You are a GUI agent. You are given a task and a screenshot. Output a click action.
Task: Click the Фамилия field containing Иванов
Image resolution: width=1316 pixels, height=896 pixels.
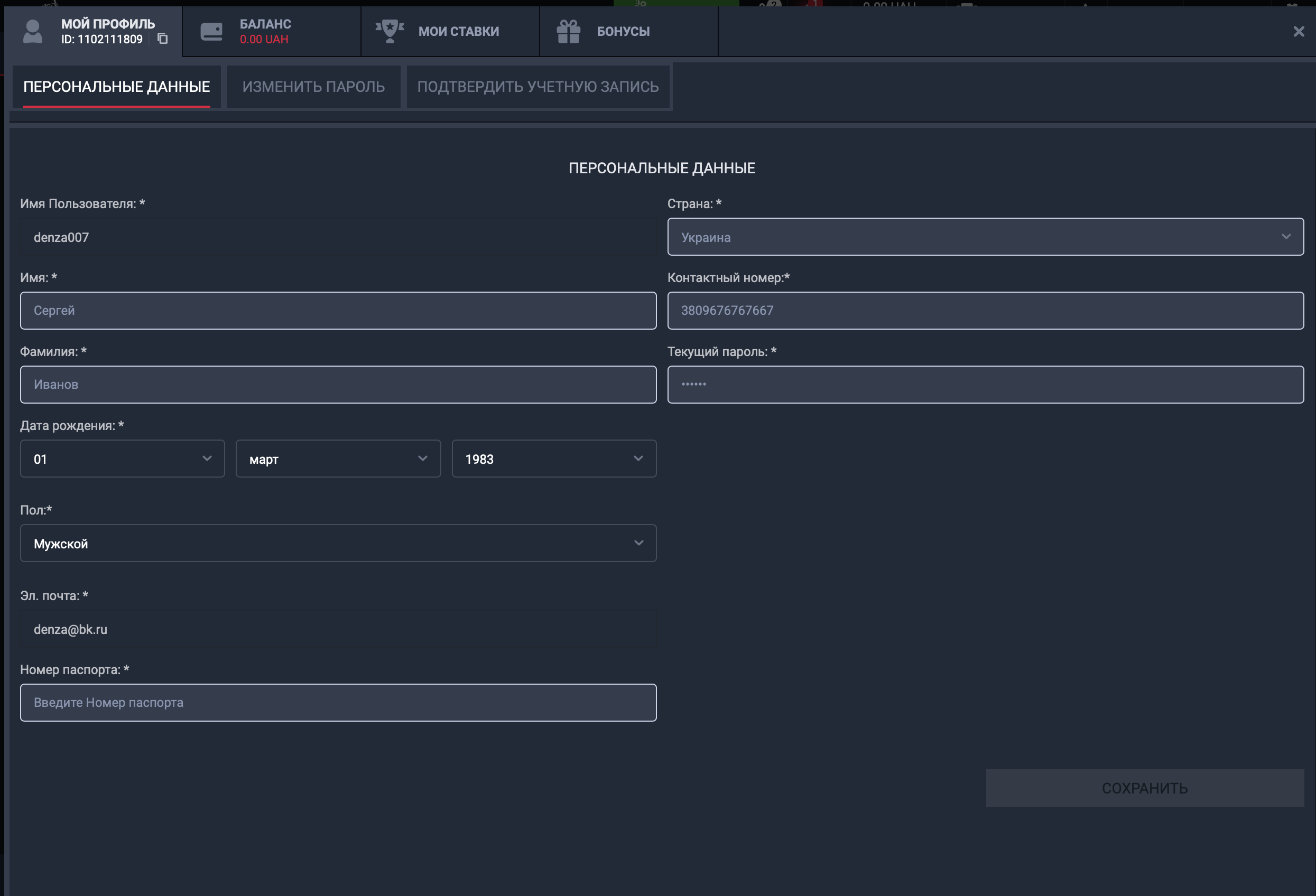[x=338, y=384]
